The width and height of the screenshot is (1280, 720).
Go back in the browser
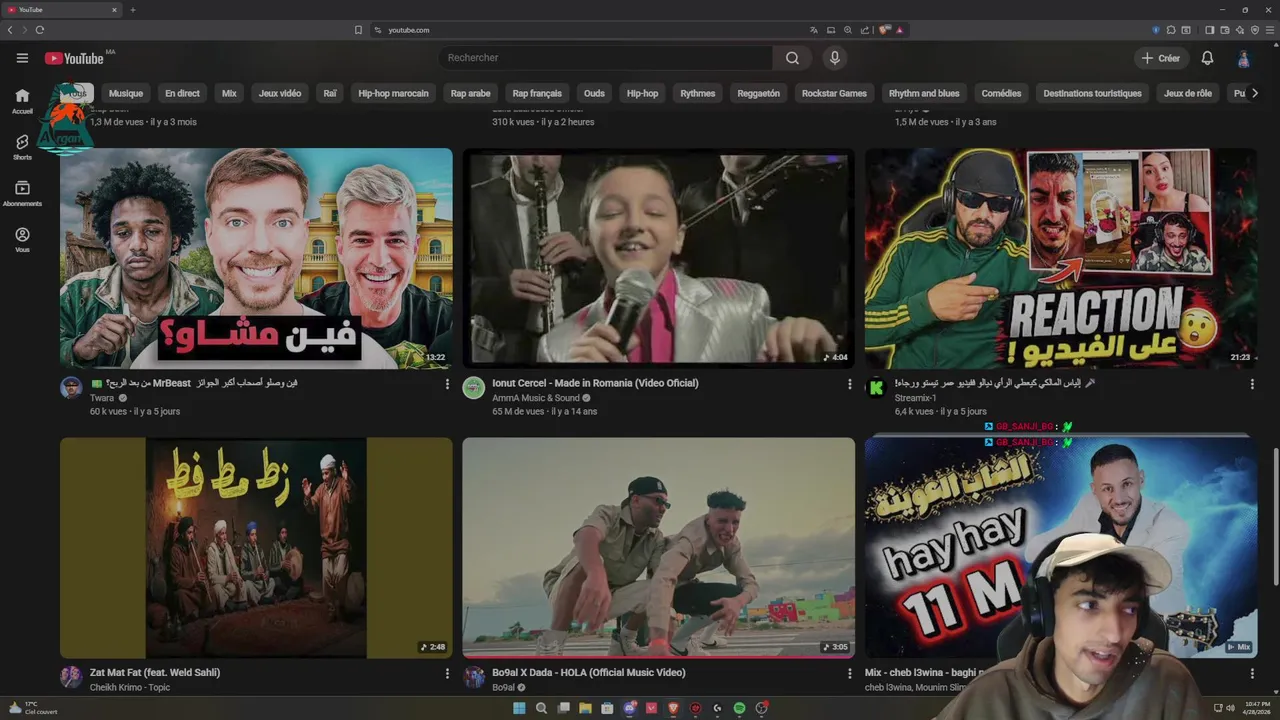[x=10, y=30]
